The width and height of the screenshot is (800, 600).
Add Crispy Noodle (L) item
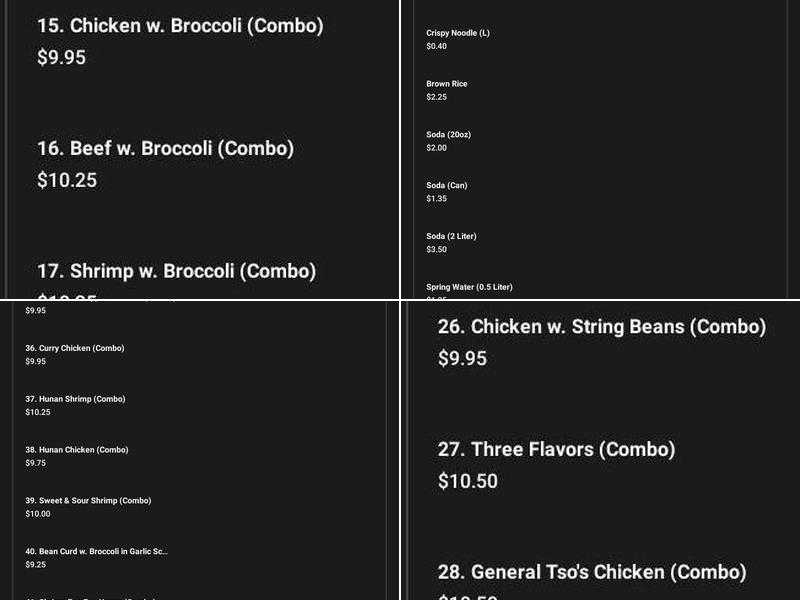457,33
